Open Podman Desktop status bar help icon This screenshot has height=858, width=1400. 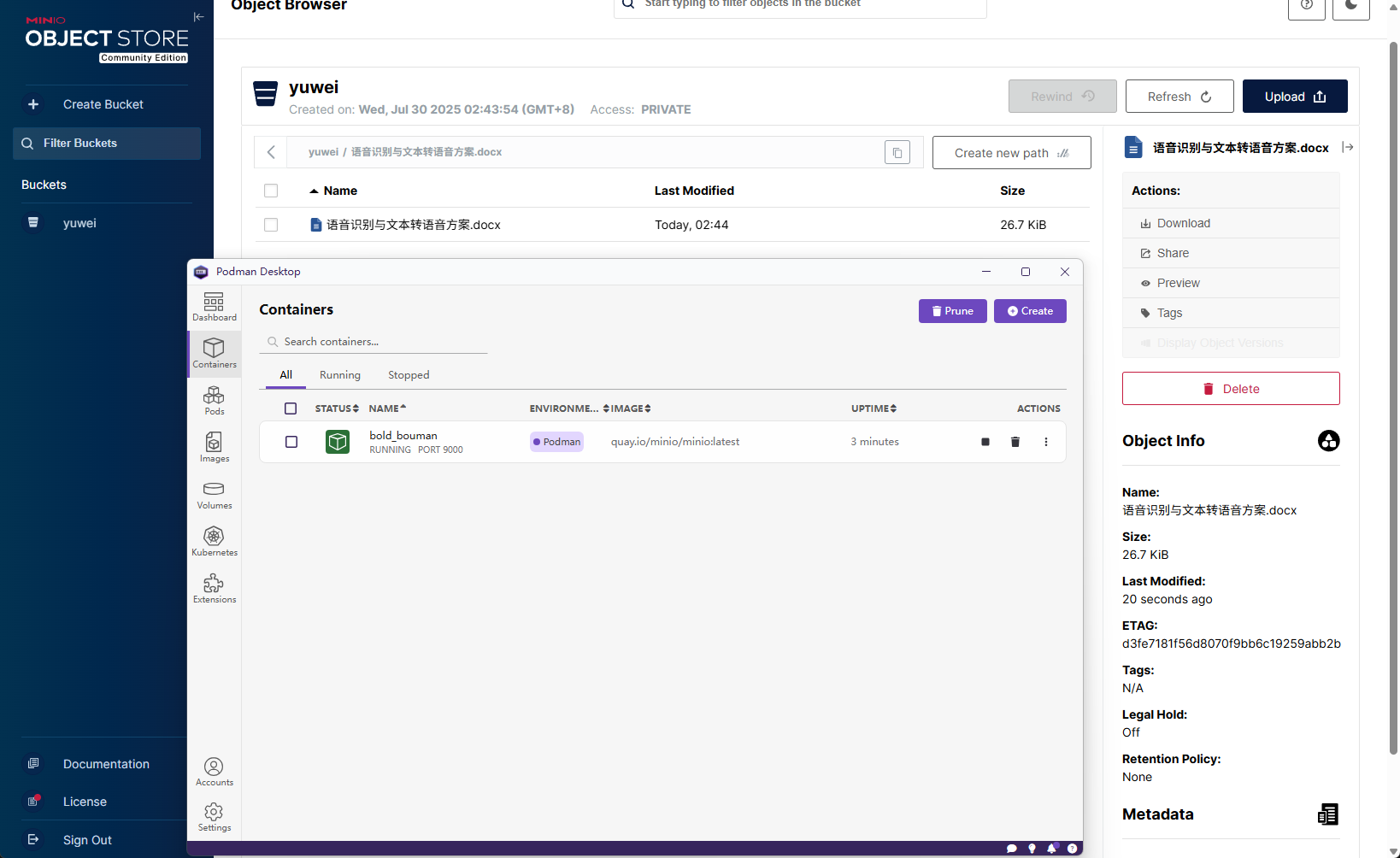(1073, 849)
